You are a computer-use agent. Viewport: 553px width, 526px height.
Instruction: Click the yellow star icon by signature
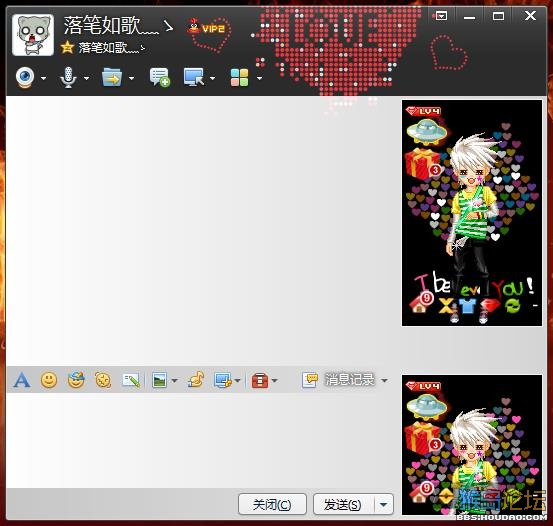click(x=67, y=47)
